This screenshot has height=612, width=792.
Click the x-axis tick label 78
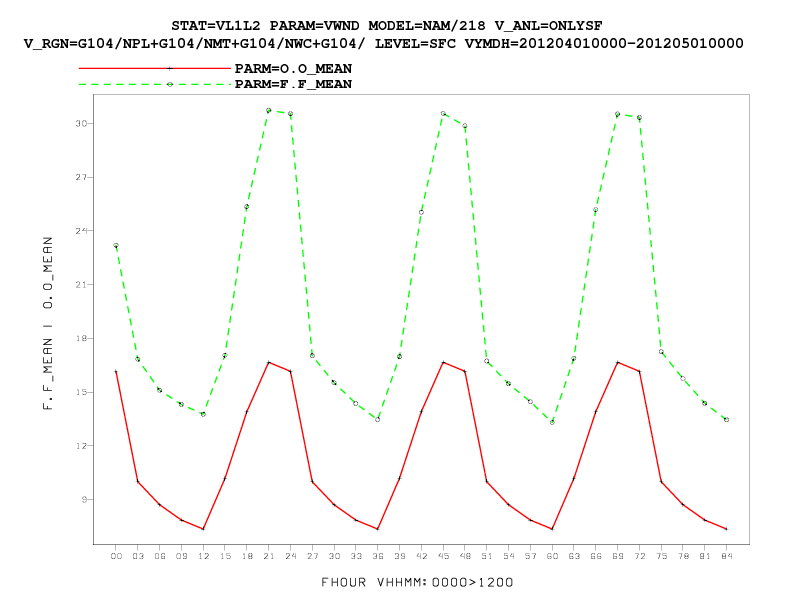tap(683, 556)
